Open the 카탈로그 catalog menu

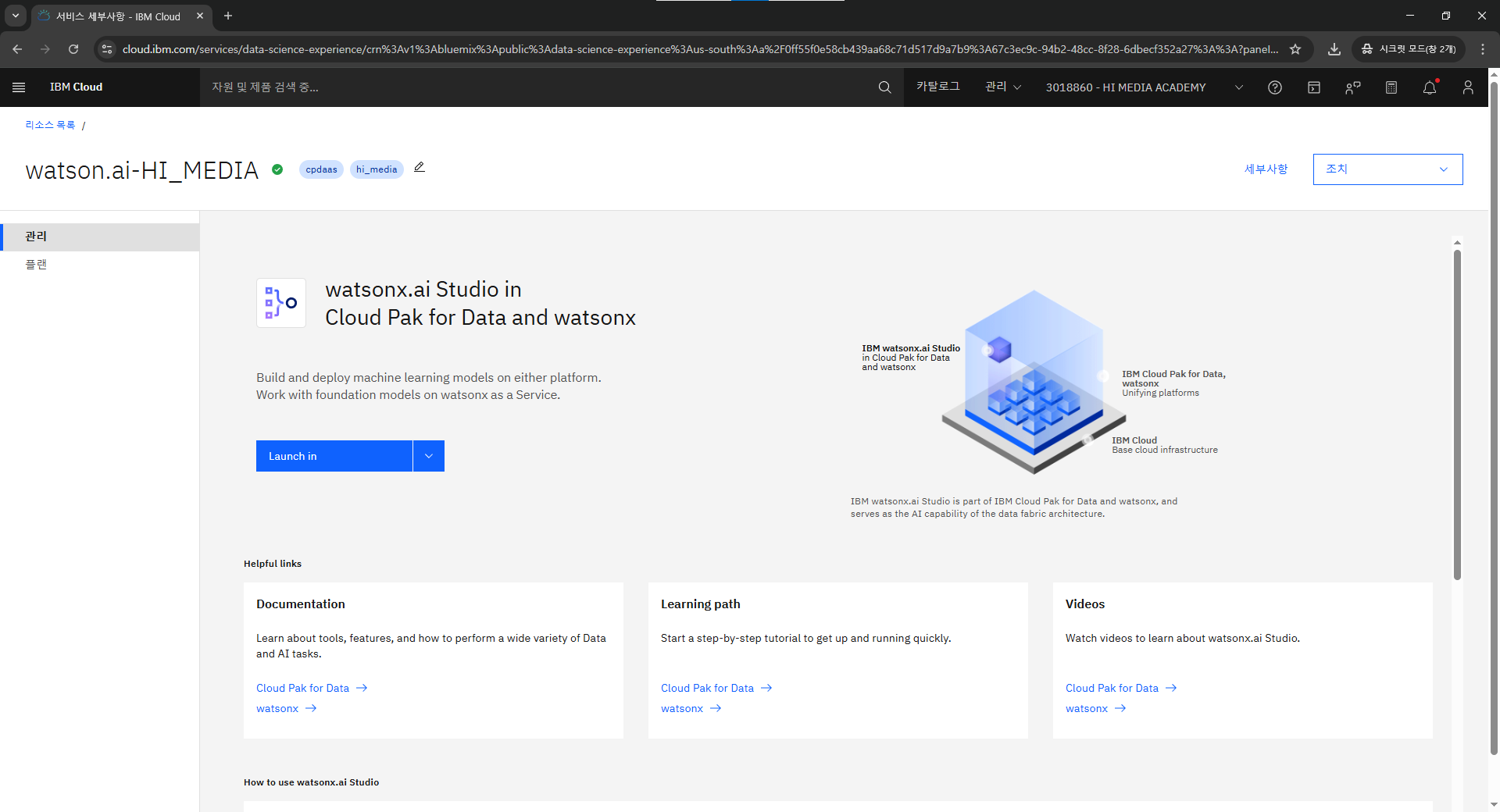(x=937, y=87)
